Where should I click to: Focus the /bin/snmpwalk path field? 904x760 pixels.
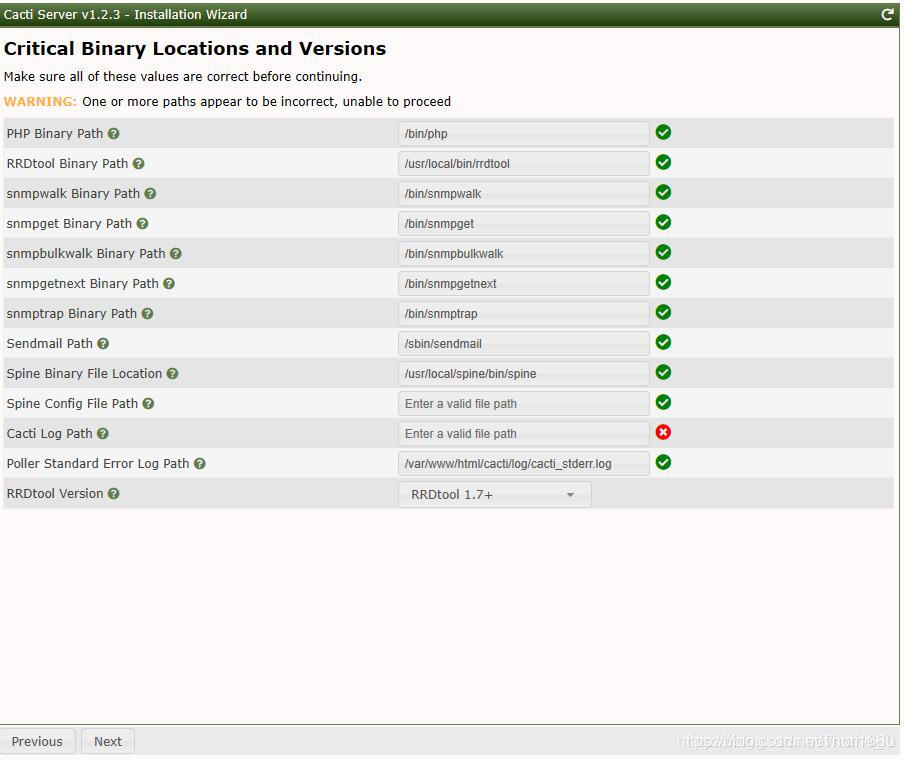(x=523, y=194)
